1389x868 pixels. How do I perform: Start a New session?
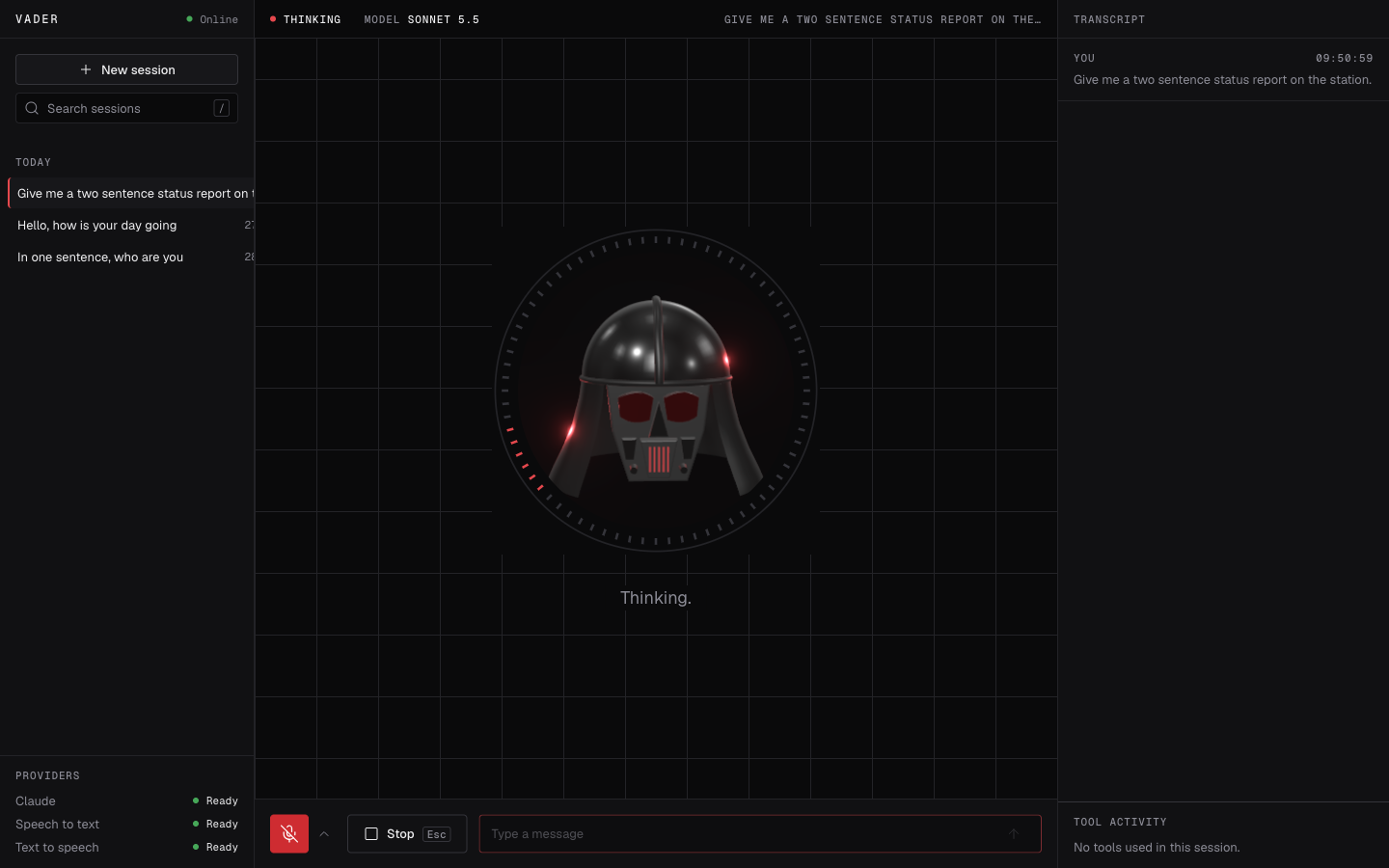click(126, 69)
